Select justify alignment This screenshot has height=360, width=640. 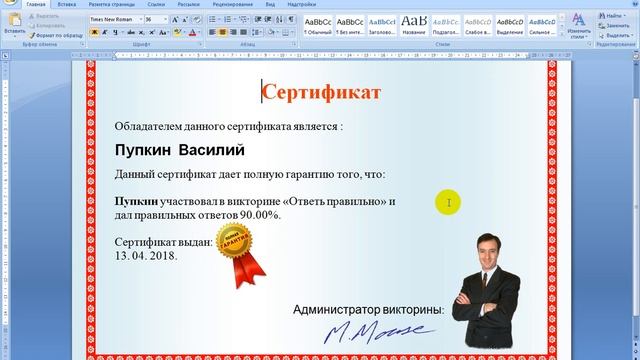[244, 32]
